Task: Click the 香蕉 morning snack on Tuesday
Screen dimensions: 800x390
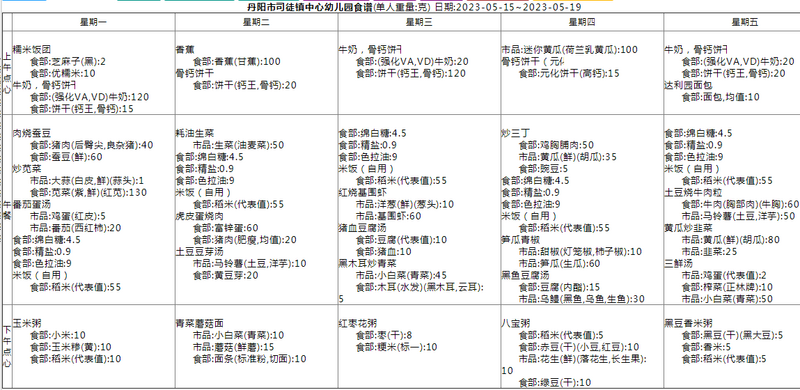Action: click(185, 50)
